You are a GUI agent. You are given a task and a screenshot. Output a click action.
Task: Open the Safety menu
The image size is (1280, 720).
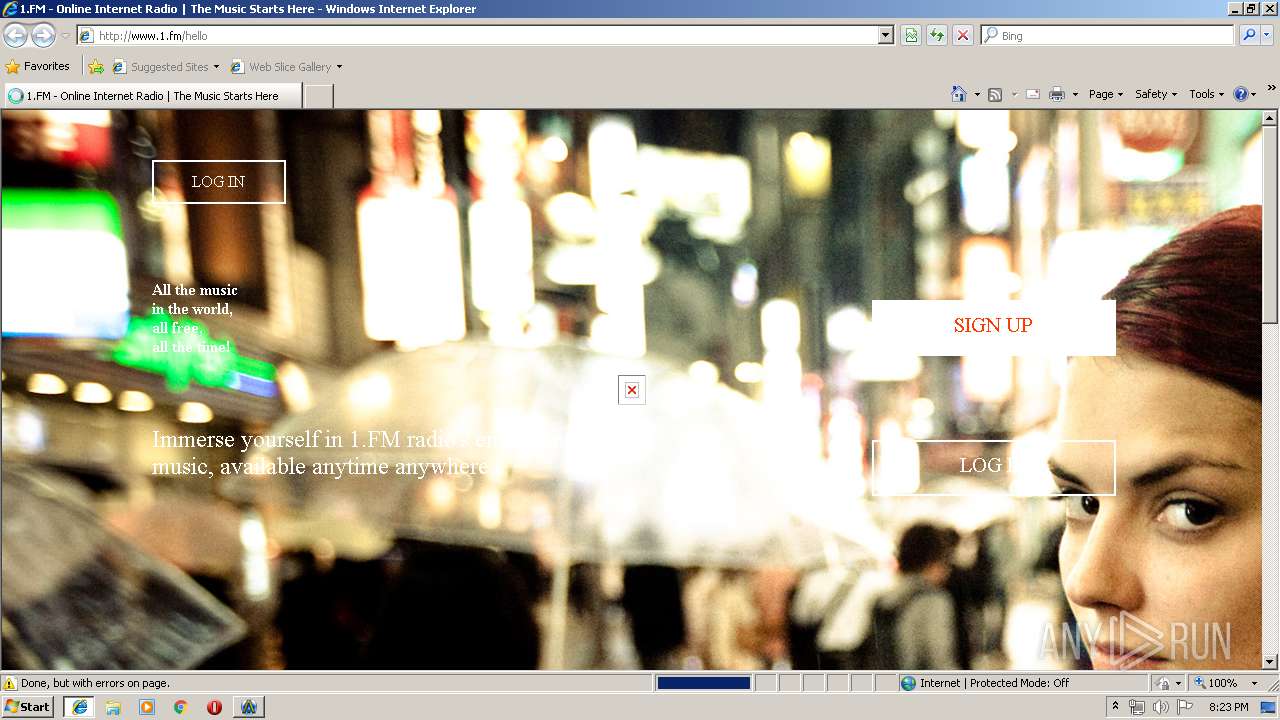pyautogui.click(x=1156, y=94)
